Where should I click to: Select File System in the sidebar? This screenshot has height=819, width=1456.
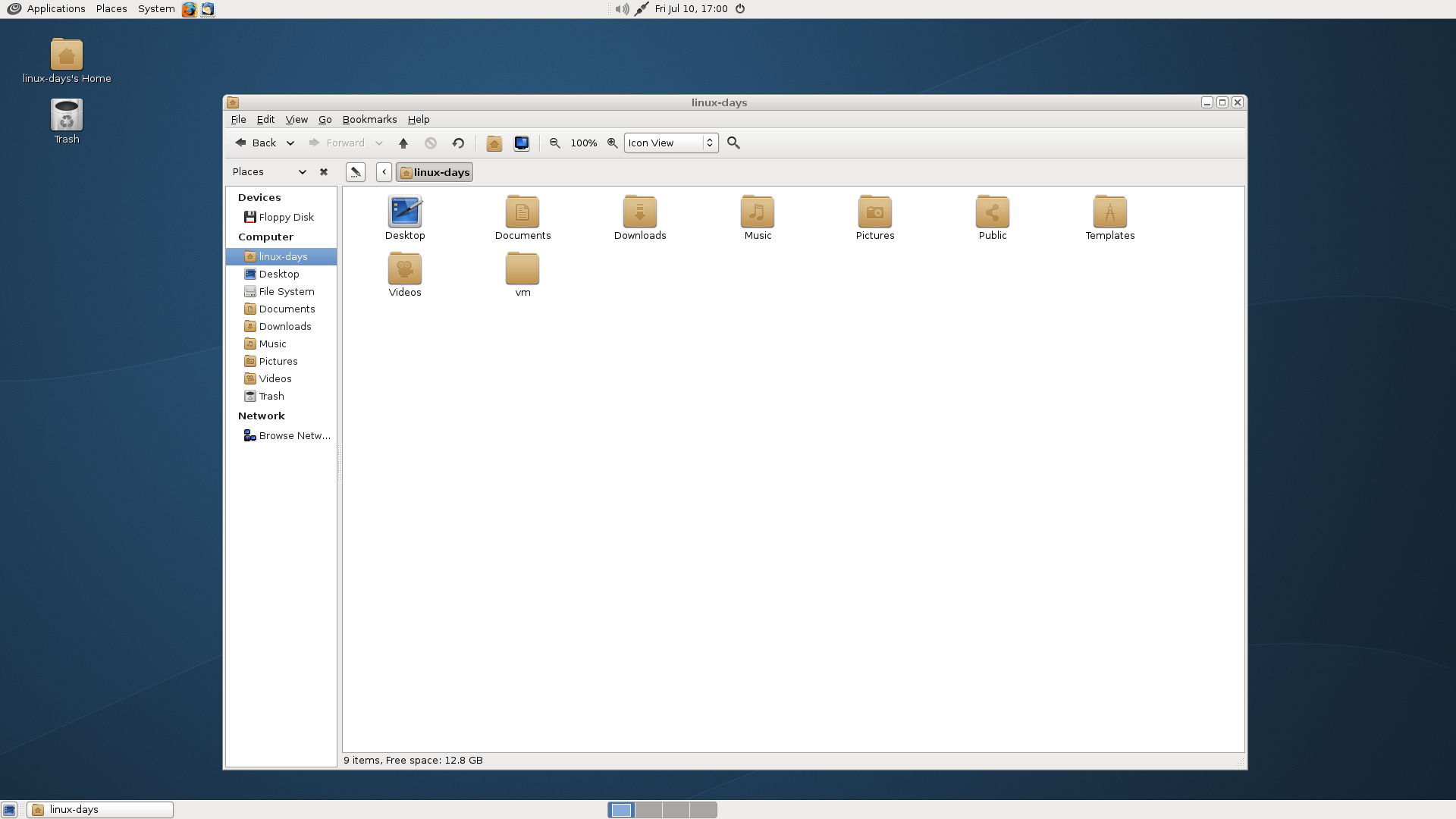pyautogui.click(x=281, y=292)
